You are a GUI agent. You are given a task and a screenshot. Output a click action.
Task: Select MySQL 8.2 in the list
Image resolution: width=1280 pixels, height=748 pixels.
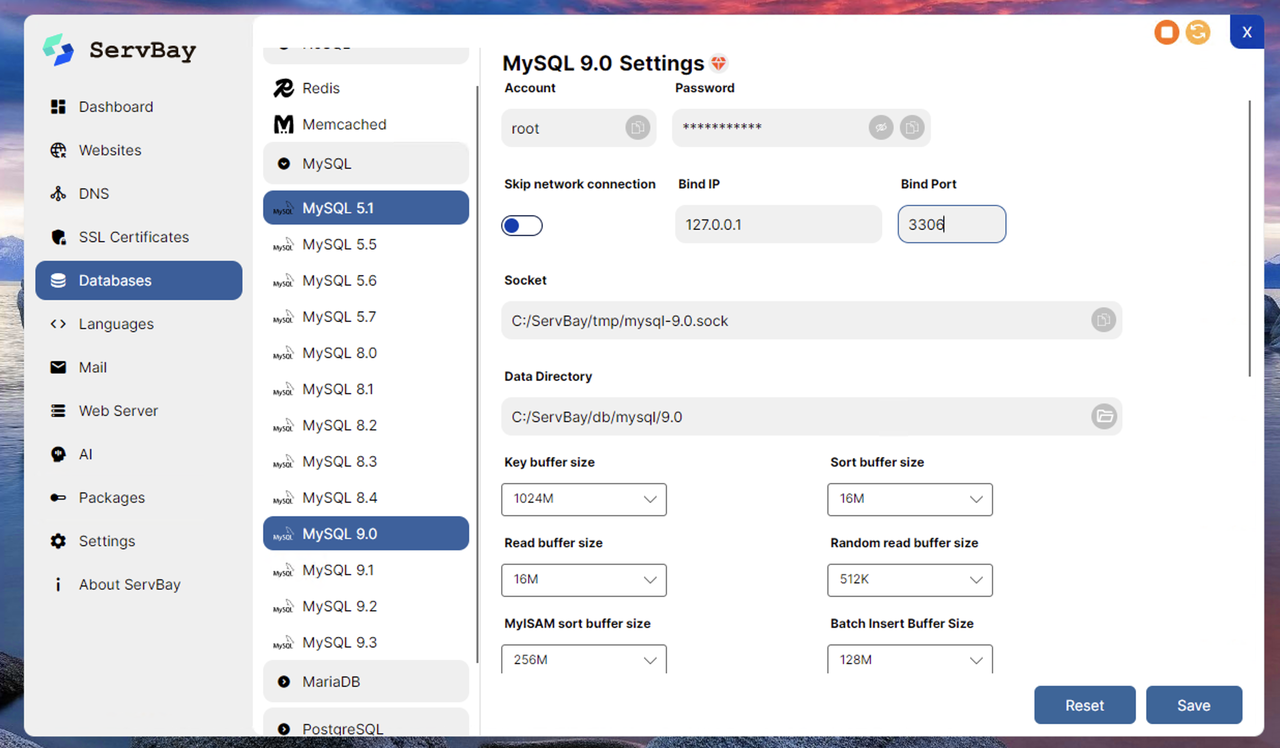[366, 426]
